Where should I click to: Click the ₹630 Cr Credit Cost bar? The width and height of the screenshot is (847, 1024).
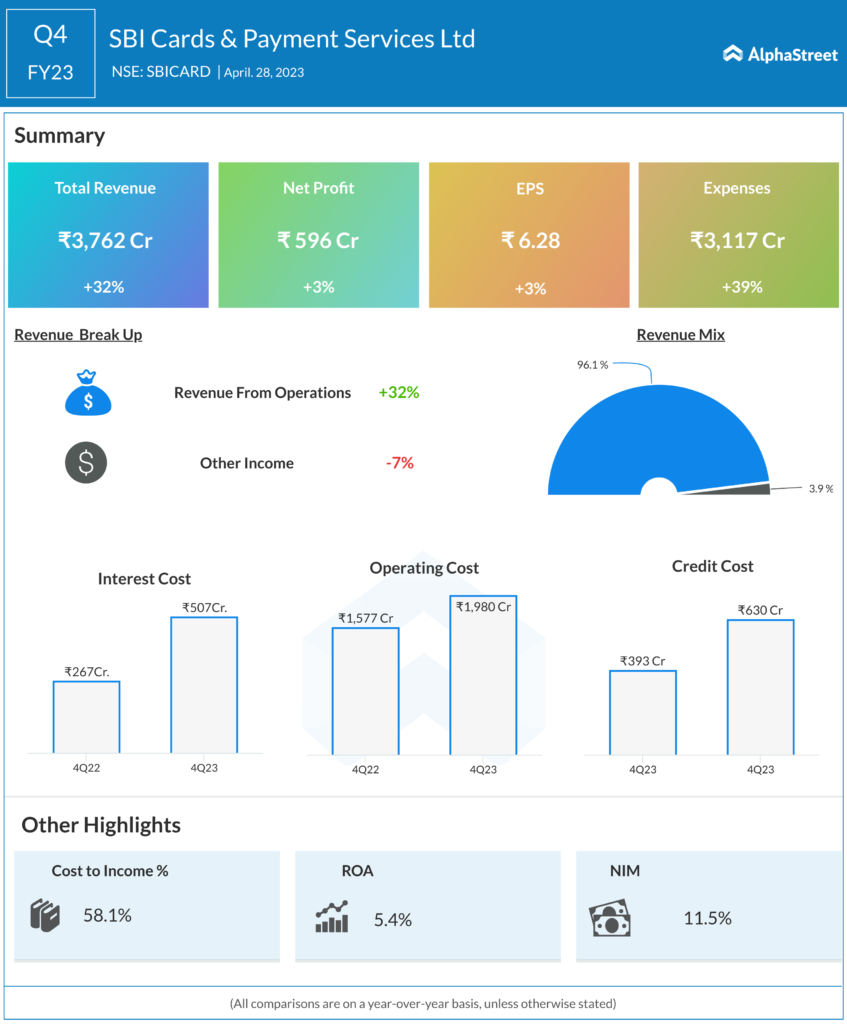[760, 687]
